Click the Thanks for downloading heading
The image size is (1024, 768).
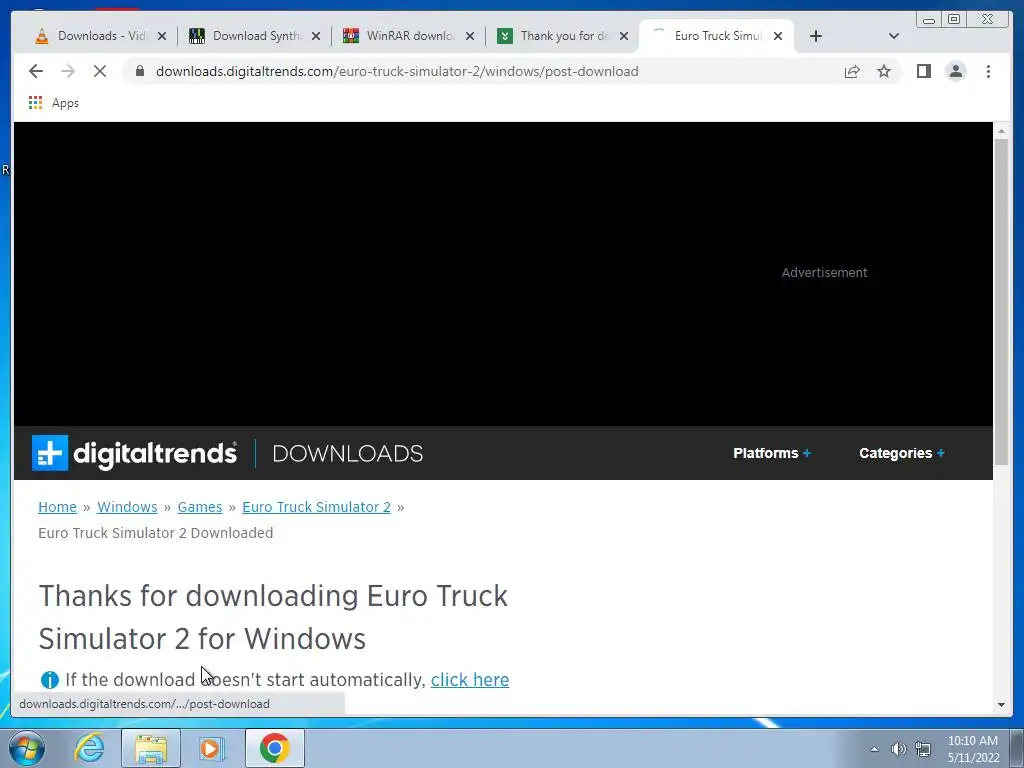click(273, 617)
